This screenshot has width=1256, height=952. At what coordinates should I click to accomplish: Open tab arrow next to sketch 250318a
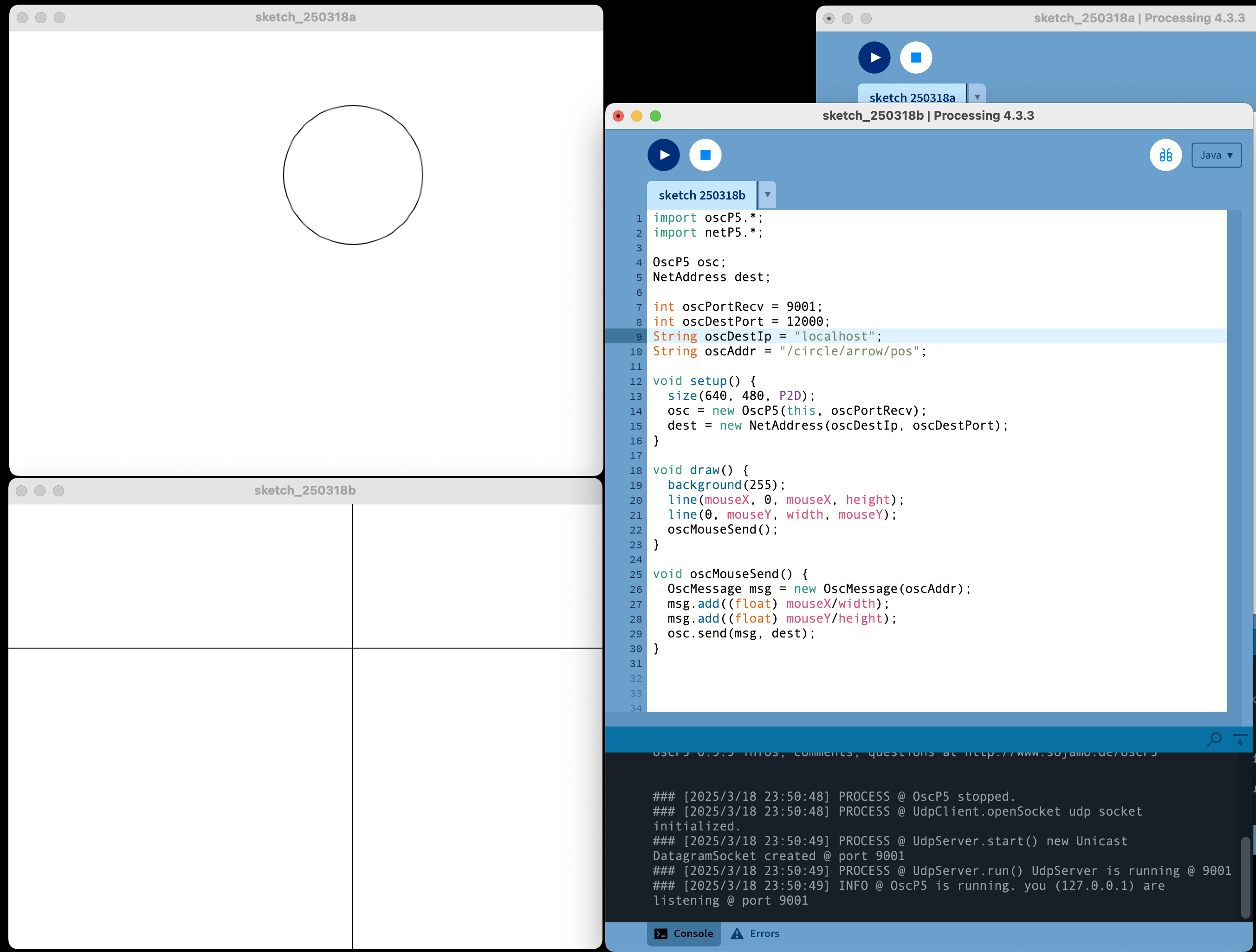point(977,95)
